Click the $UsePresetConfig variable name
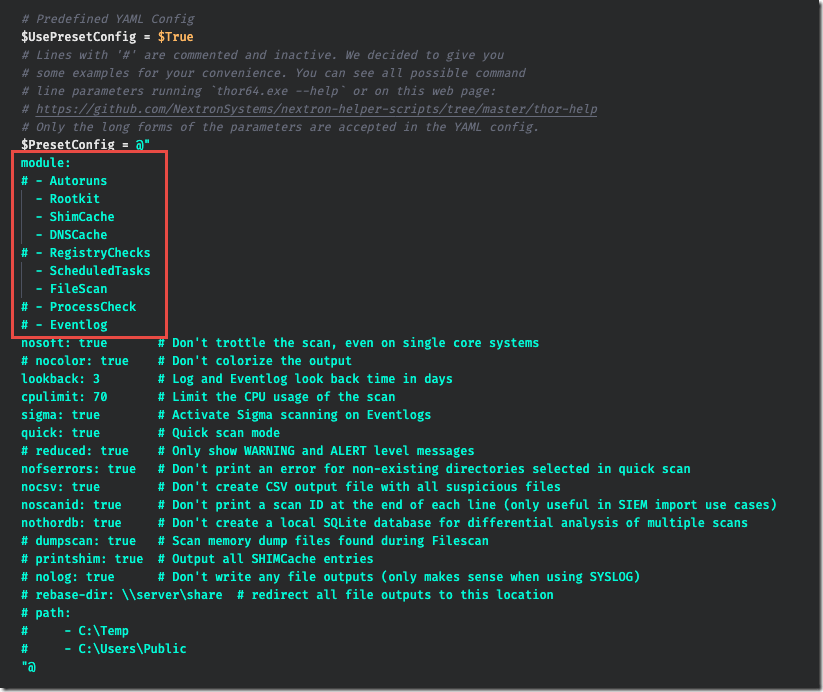The width and height of the screenshot is (823, 692). pyautogui.click(x=82, y=36)
